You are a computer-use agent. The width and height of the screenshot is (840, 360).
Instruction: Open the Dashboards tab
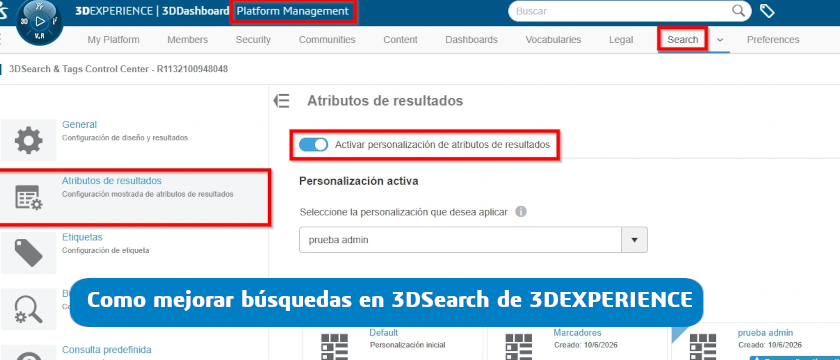(471, 40)
